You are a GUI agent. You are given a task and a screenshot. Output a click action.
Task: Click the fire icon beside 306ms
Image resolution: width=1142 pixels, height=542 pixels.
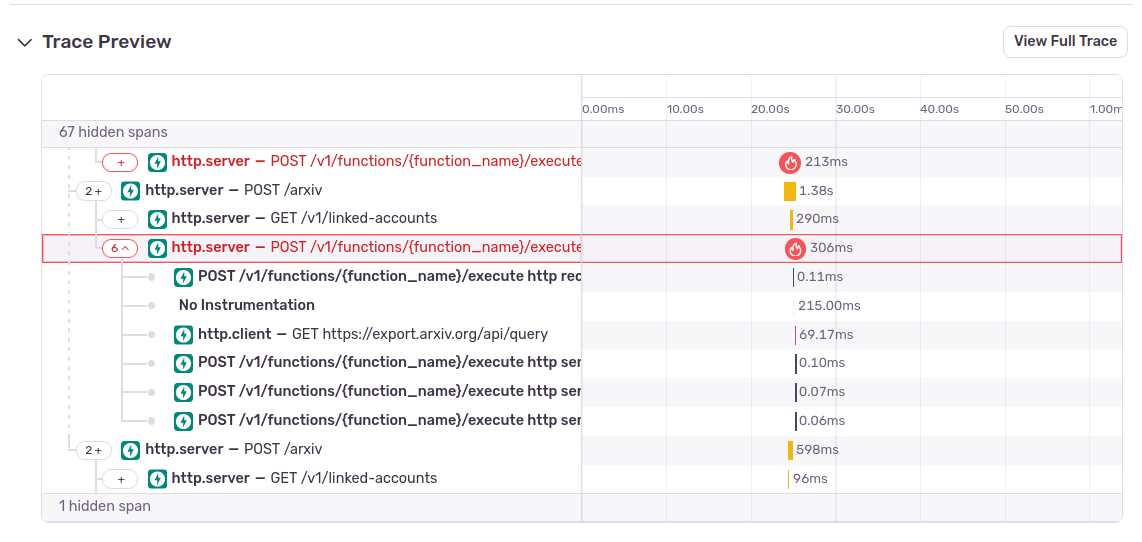(795, 248)
